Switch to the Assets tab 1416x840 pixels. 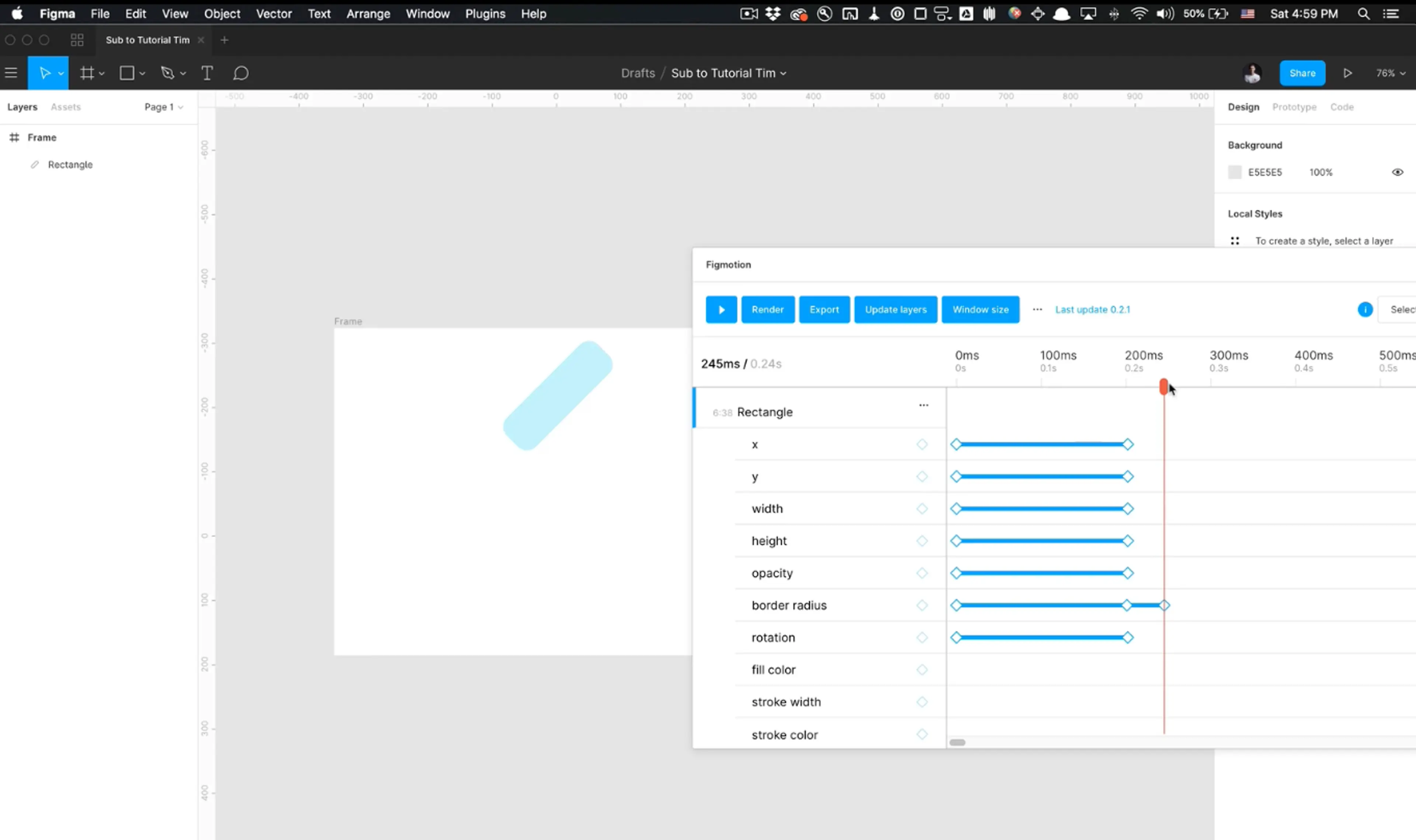[66, 107]
